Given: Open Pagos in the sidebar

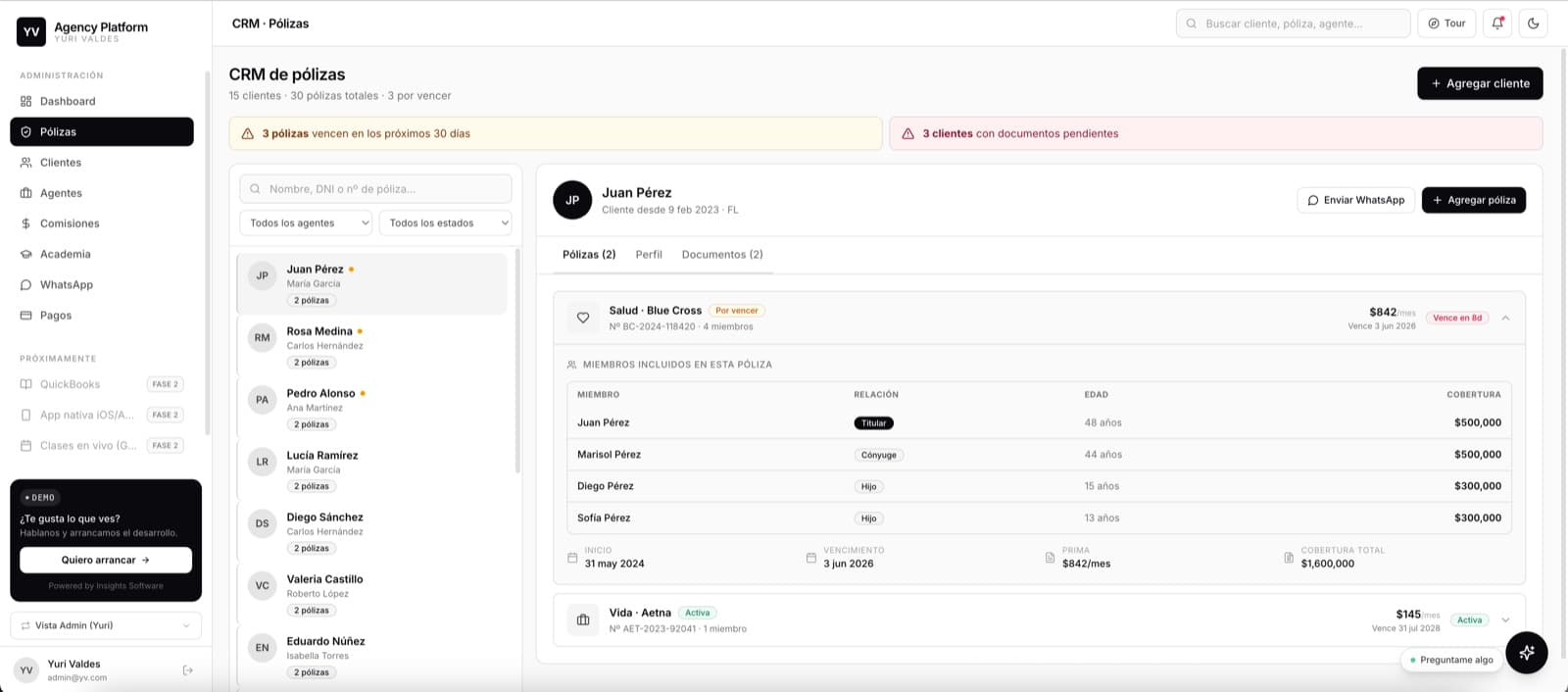Looking at the screenshot, I should pos(102,315).
